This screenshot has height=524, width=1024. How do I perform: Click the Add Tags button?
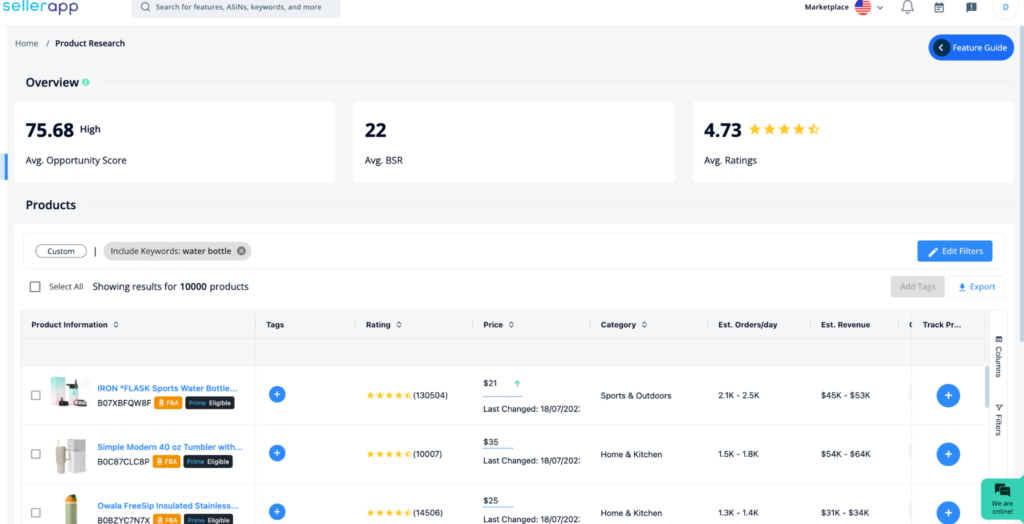[918, 287]
